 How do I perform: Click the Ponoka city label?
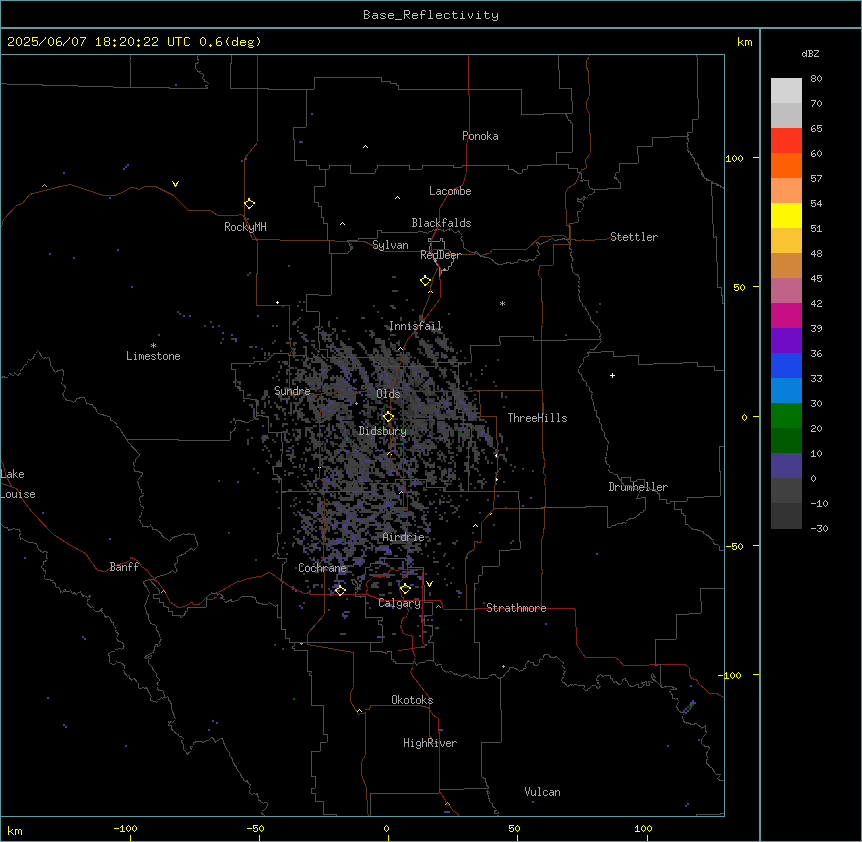[480, 136]
